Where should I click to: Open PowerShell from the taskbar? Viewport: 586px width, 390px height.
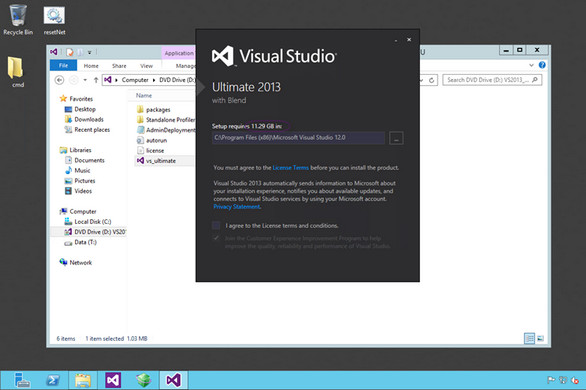pos(53,380)
